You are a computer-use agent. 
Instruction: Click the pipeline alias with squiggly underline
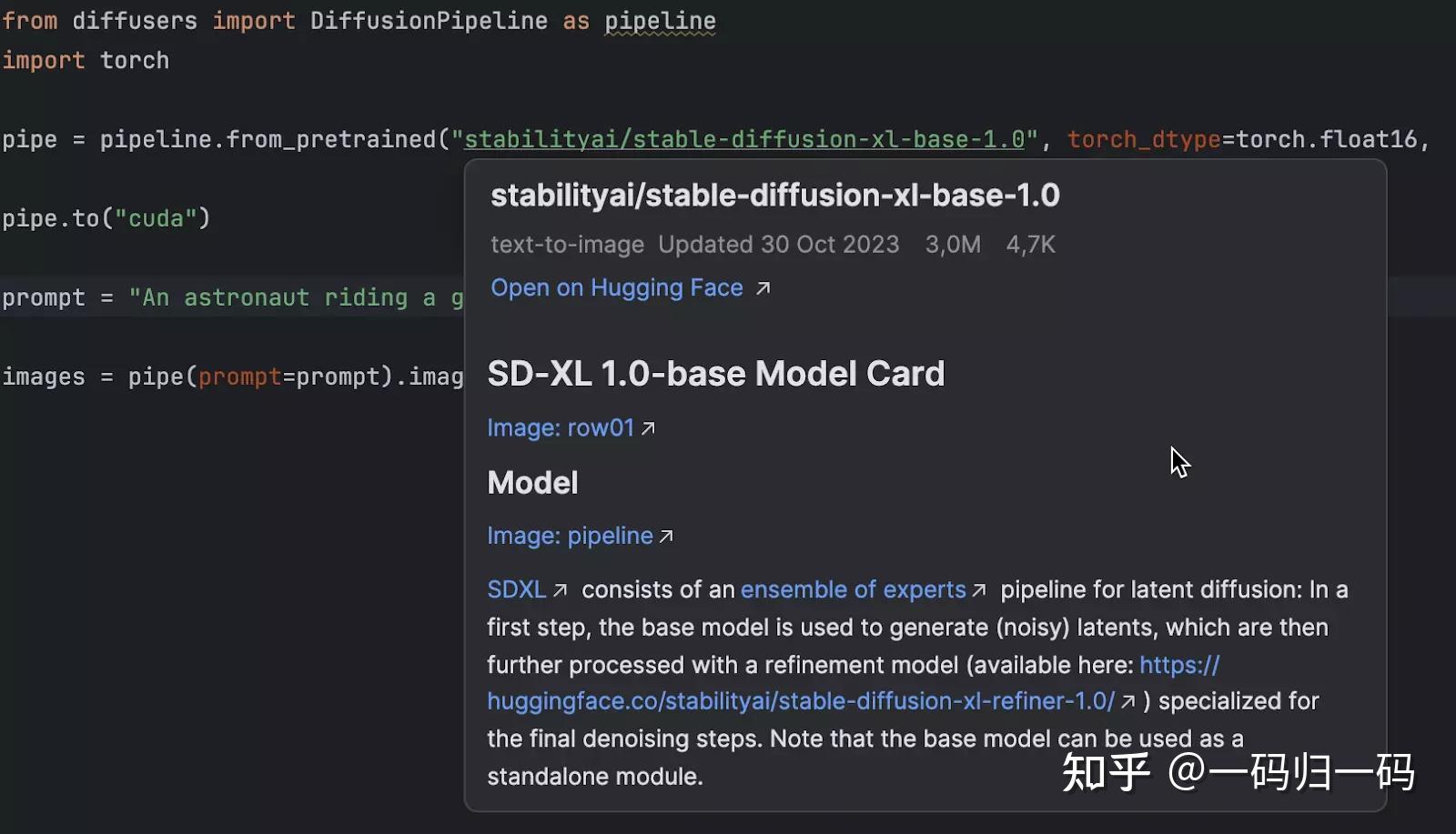point(659,20)
